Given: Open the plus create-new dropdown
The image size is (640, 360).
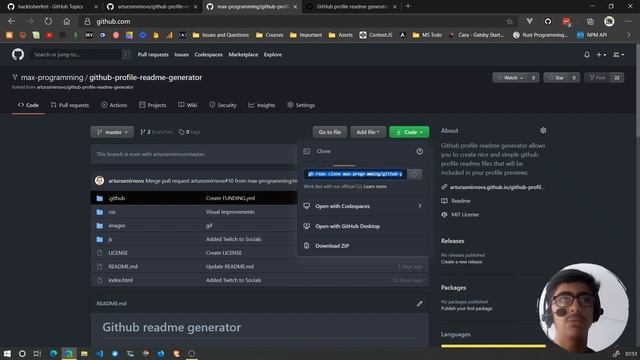Looking at the screenshot, I should (601, 55).
